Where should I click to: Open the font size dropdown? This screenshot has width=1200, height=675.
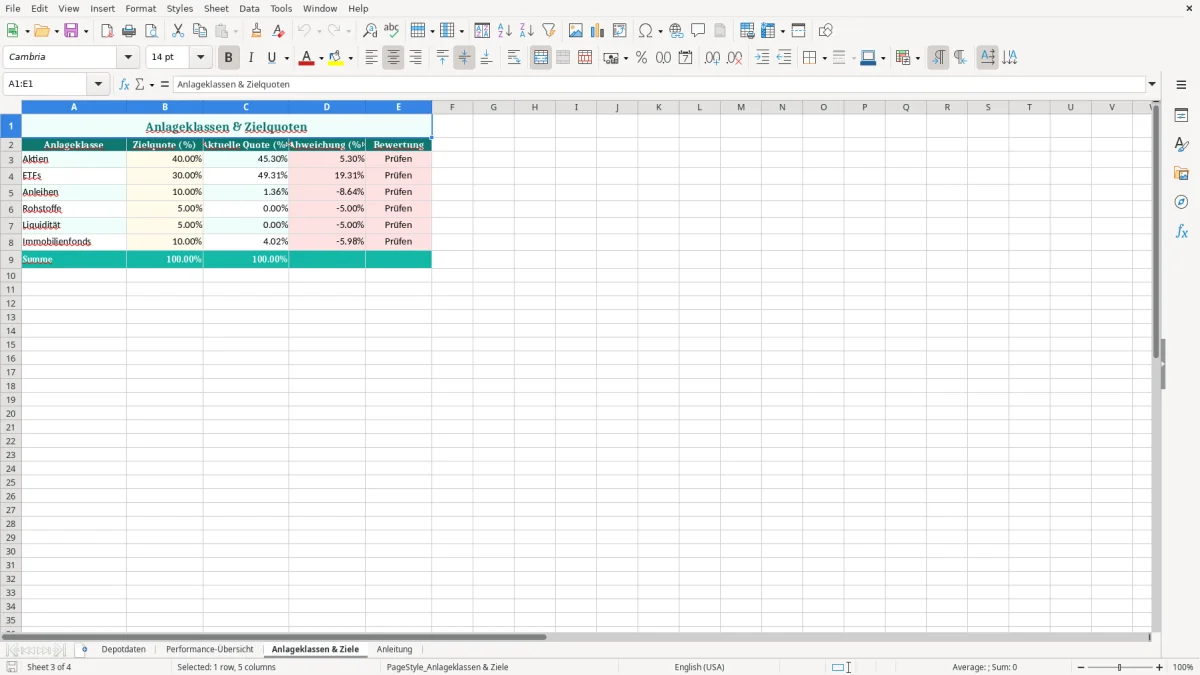pos(201,58)
